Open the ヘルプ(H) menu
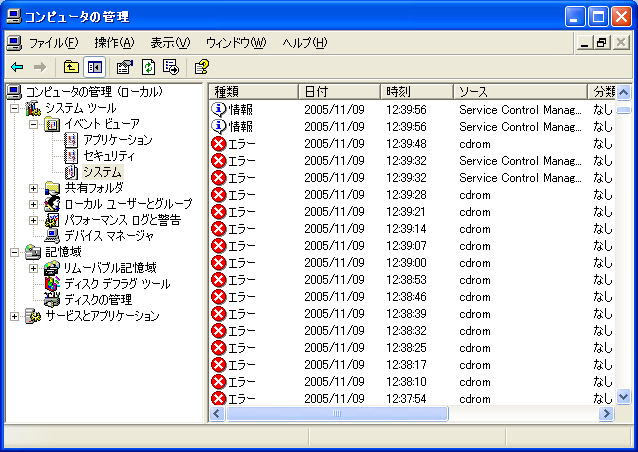 point(305,43)
